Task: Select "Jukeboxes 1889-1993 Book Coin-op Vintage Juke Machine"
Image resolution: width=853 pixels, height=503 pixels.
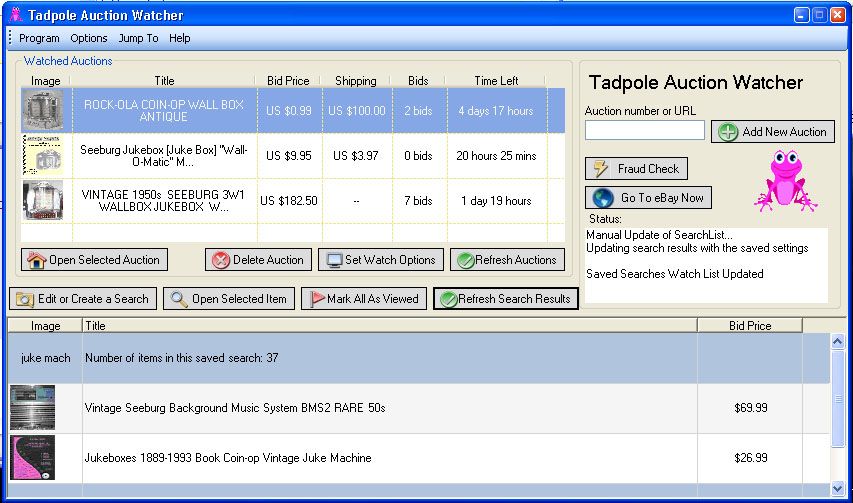Action: tap(228, 458)
